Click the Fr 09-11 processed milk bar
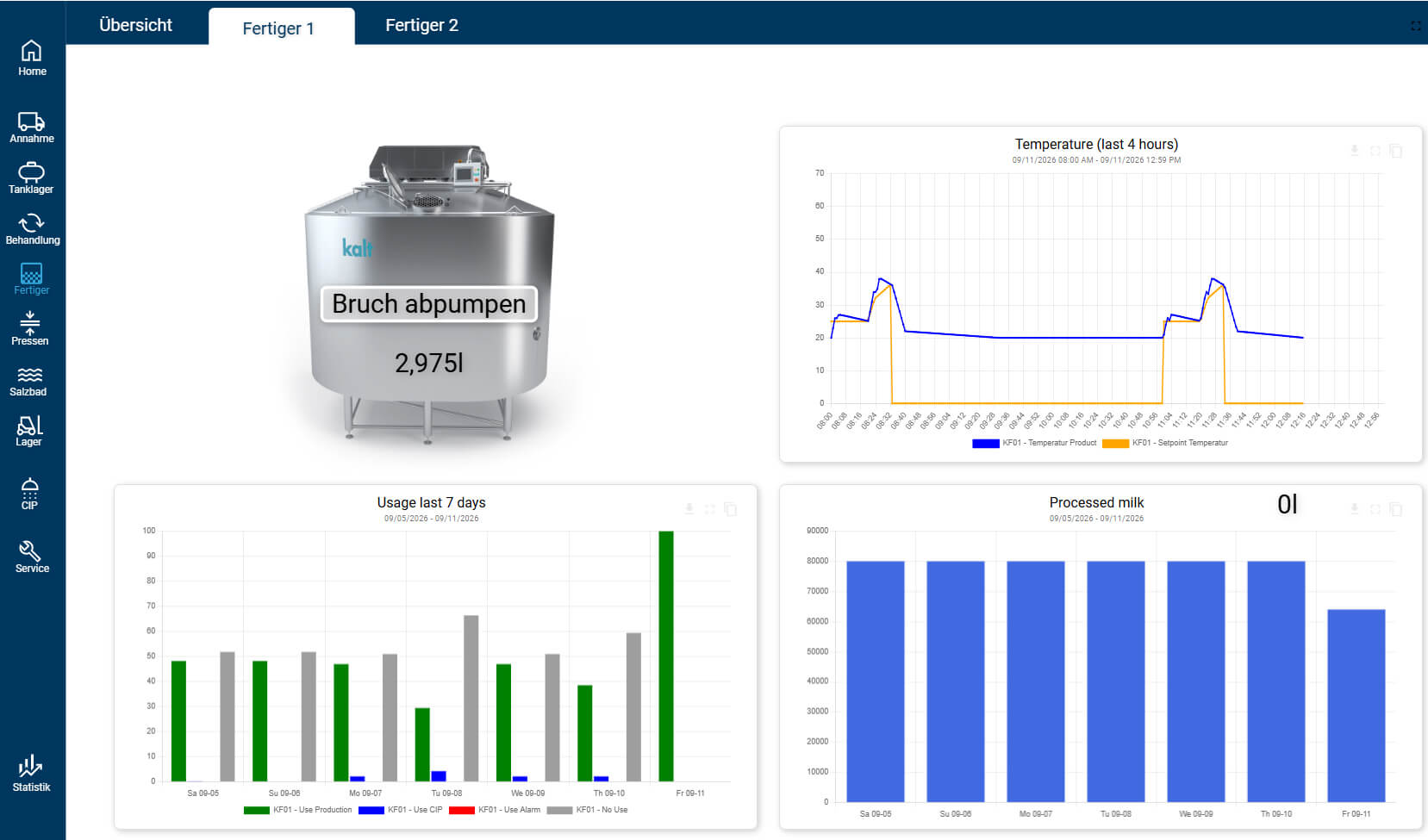 [x=1356, y=706]
